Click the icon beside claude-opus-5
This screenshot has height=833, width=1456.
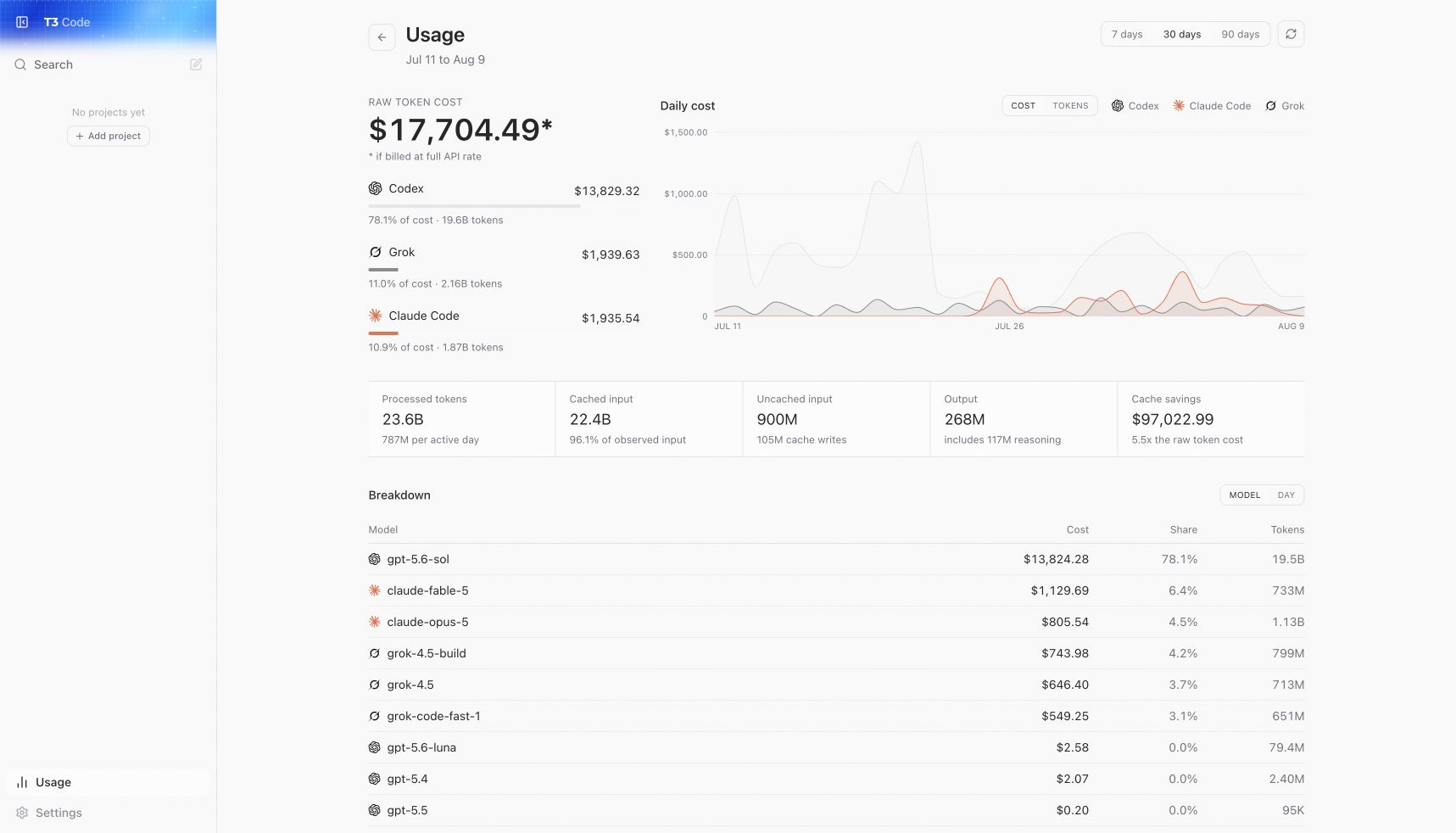click(374, 622)
